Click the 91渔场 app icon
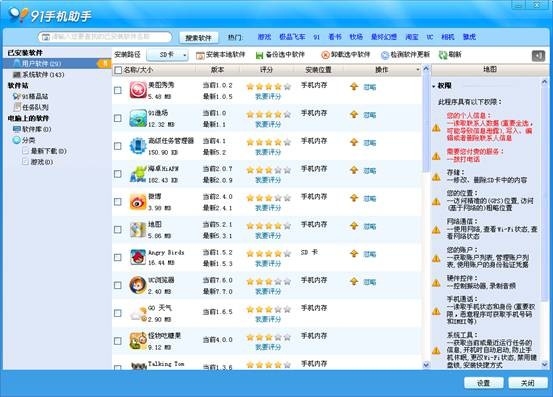The height and width of the screenshot is (397, 553). (x=138, y=118)
